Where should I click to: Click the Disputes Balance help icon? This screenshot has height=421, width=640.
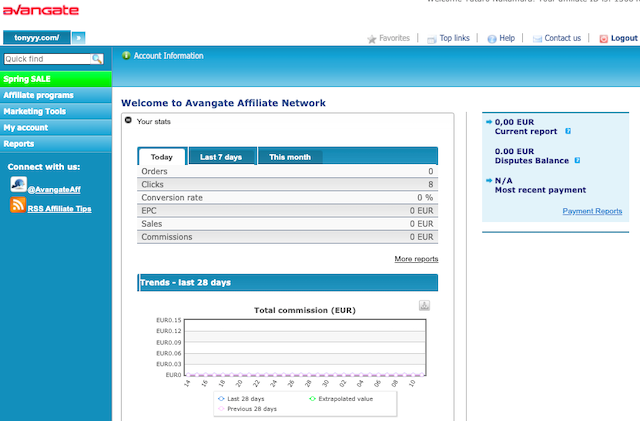coord(577,160)
